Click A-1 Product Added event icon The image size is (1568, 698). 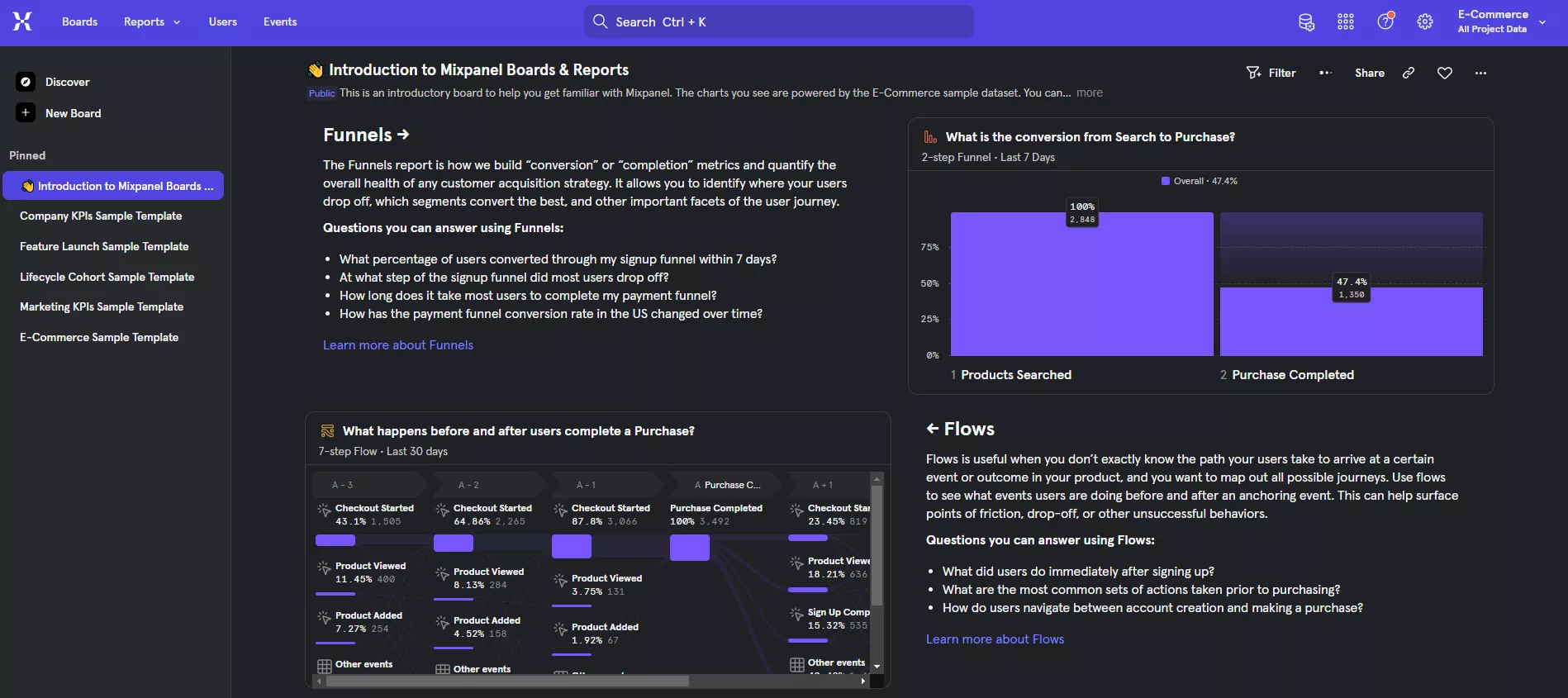(x=560, y=629)
